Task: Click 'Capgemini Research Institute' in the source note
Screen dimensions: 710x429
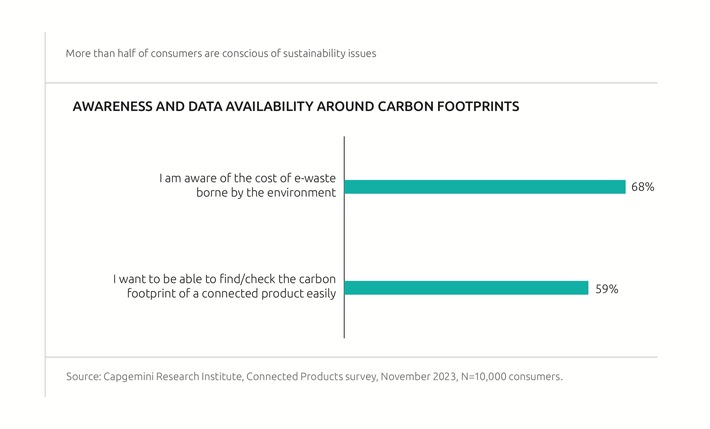Action: (173, 376)
